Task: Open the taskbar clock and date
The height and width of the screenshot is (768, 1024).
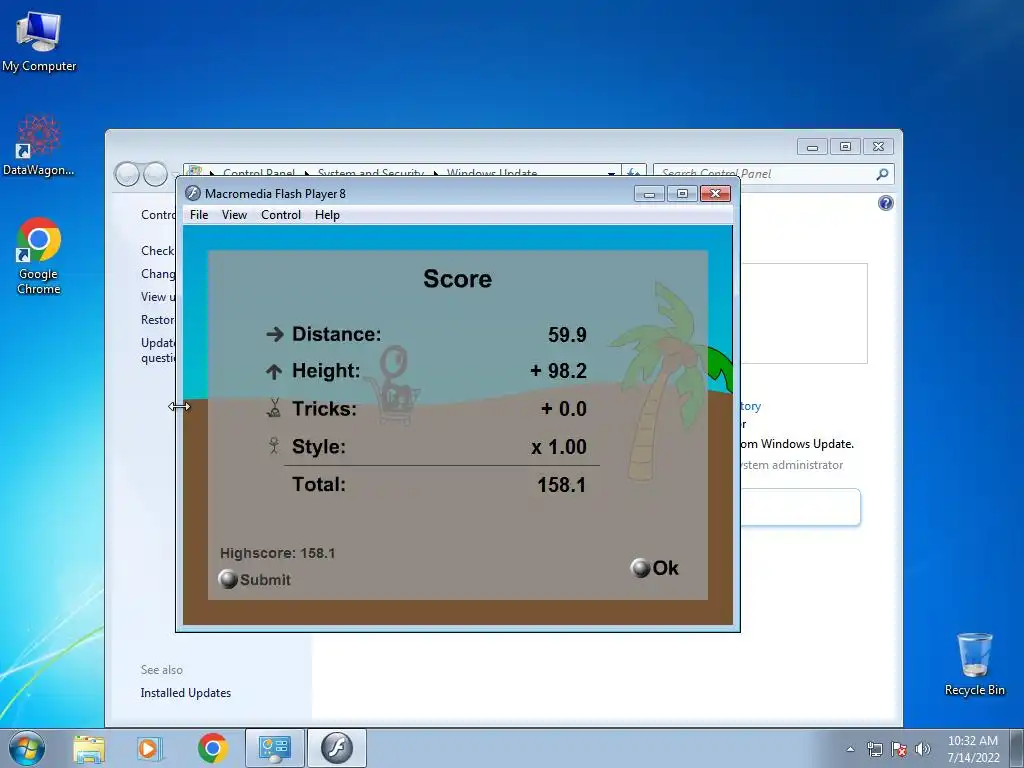Action: pyautogui.click(x=973, y=749)
